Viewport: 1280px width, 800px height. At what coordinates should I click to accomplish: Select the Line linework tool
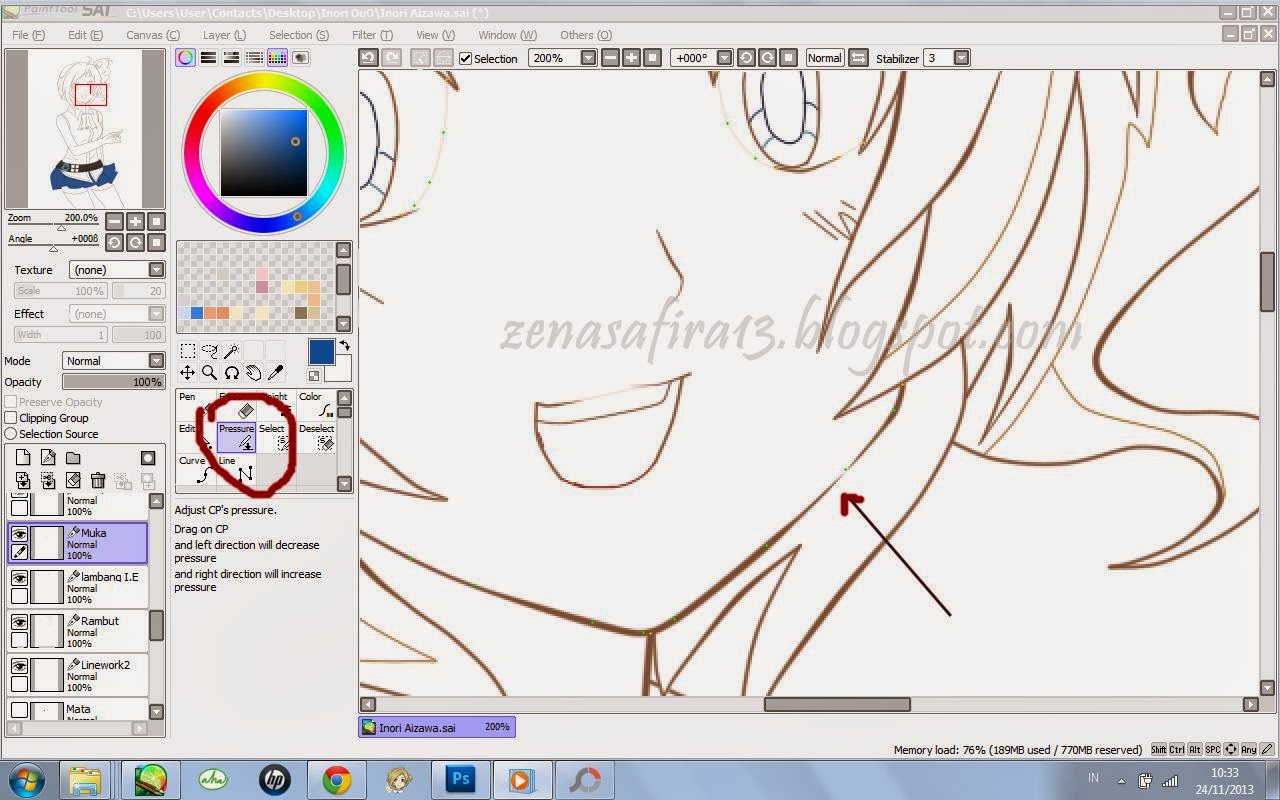point(237,470)
